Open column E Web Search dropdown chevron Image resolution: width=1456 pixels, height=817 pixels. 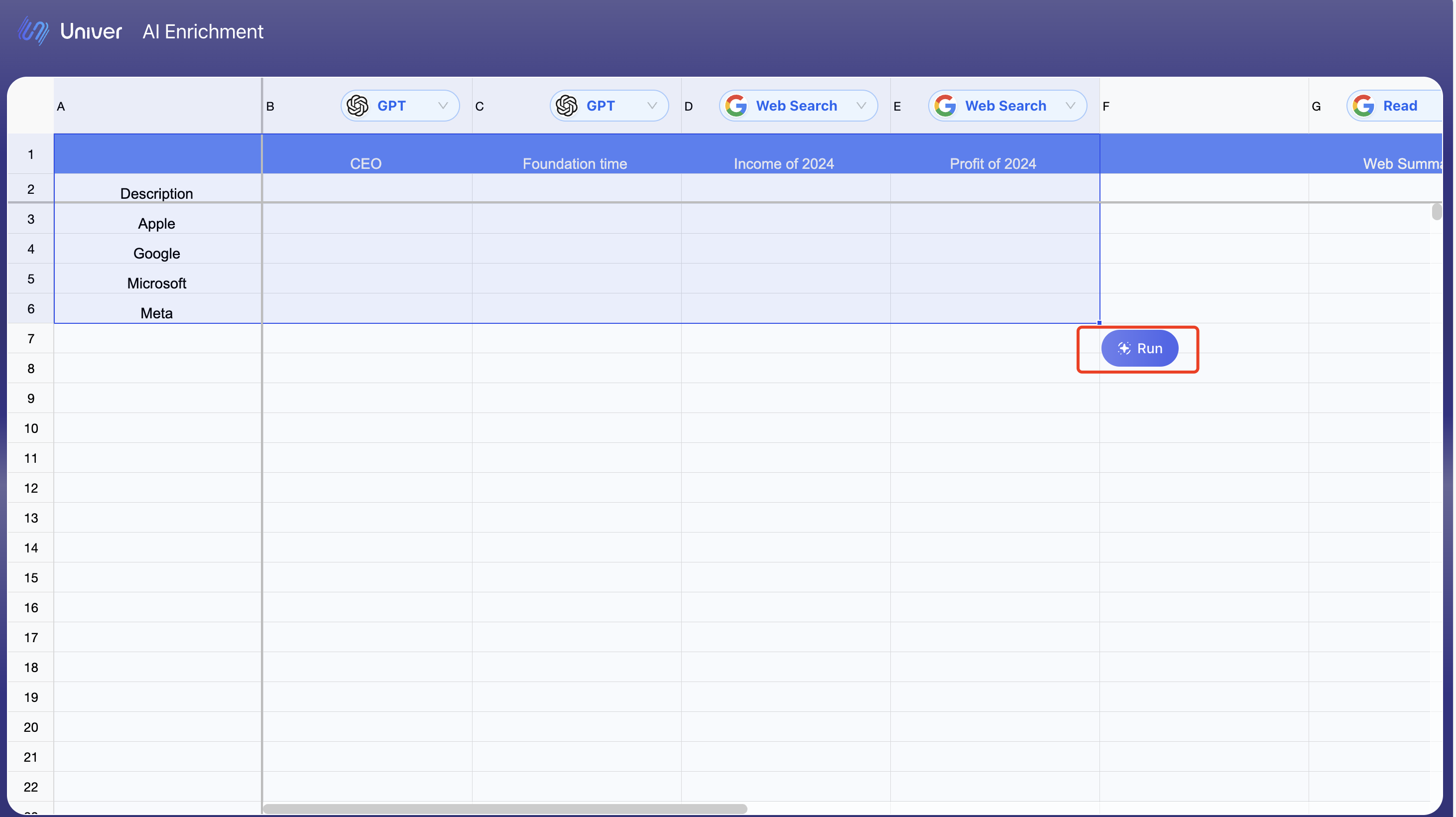point(1071,106)
